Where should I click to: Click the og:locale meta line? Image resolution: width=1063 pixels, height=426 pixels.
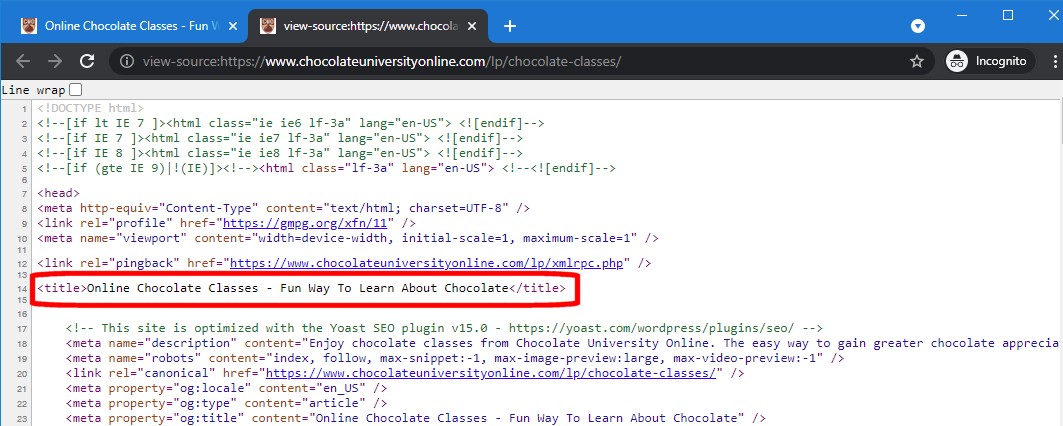coord(226,389)
